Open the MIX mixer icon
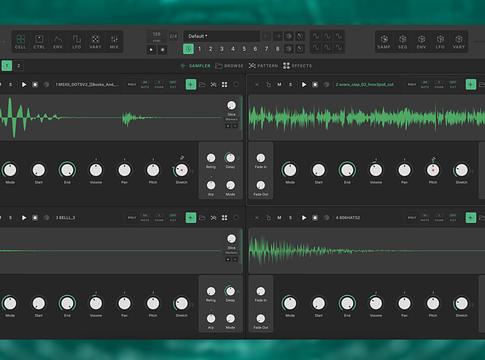 pyautogui.click(x=114, y=42)
